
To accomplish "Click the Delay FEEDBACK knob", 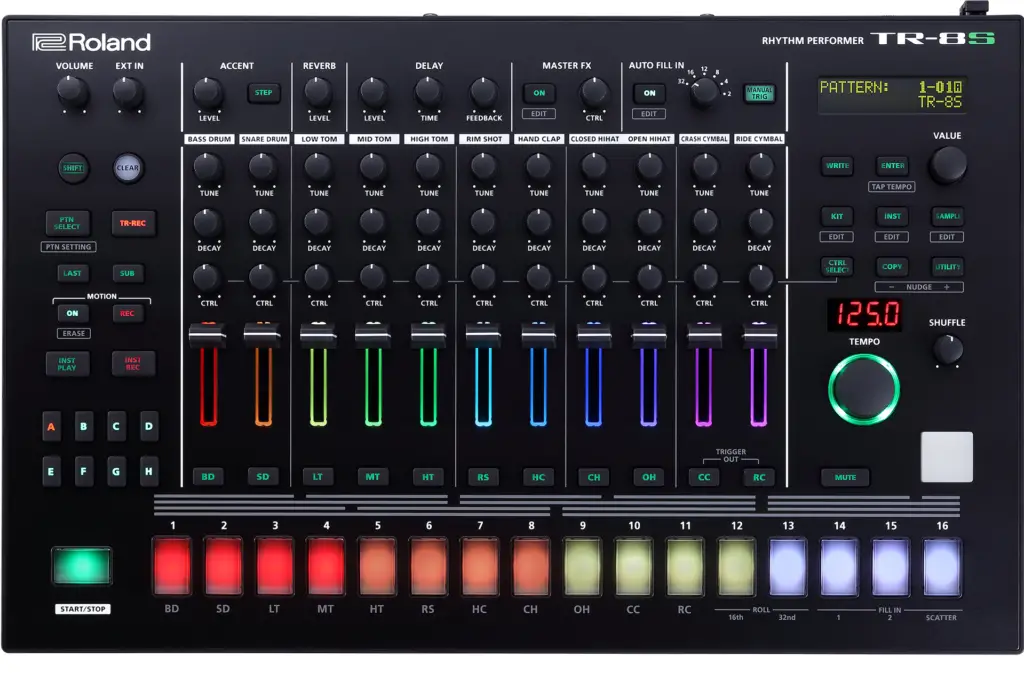I will click(484, 93).
